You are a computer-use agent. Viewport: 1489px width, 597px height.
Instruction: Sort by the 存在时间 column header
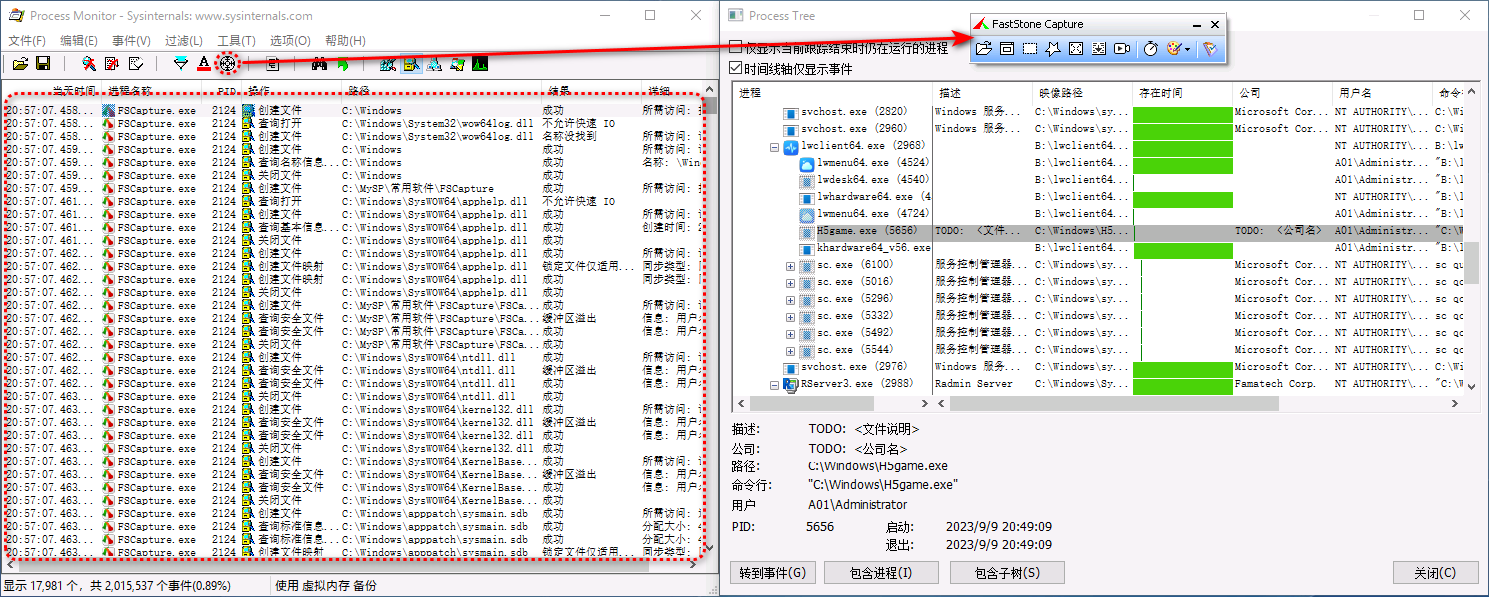(x=1182, y=93)
